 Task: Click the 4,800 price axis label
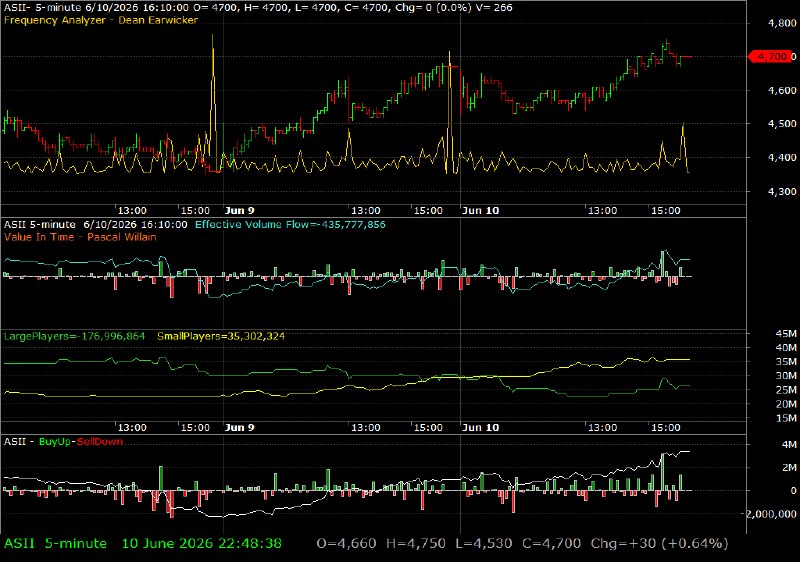pos(782,23)
